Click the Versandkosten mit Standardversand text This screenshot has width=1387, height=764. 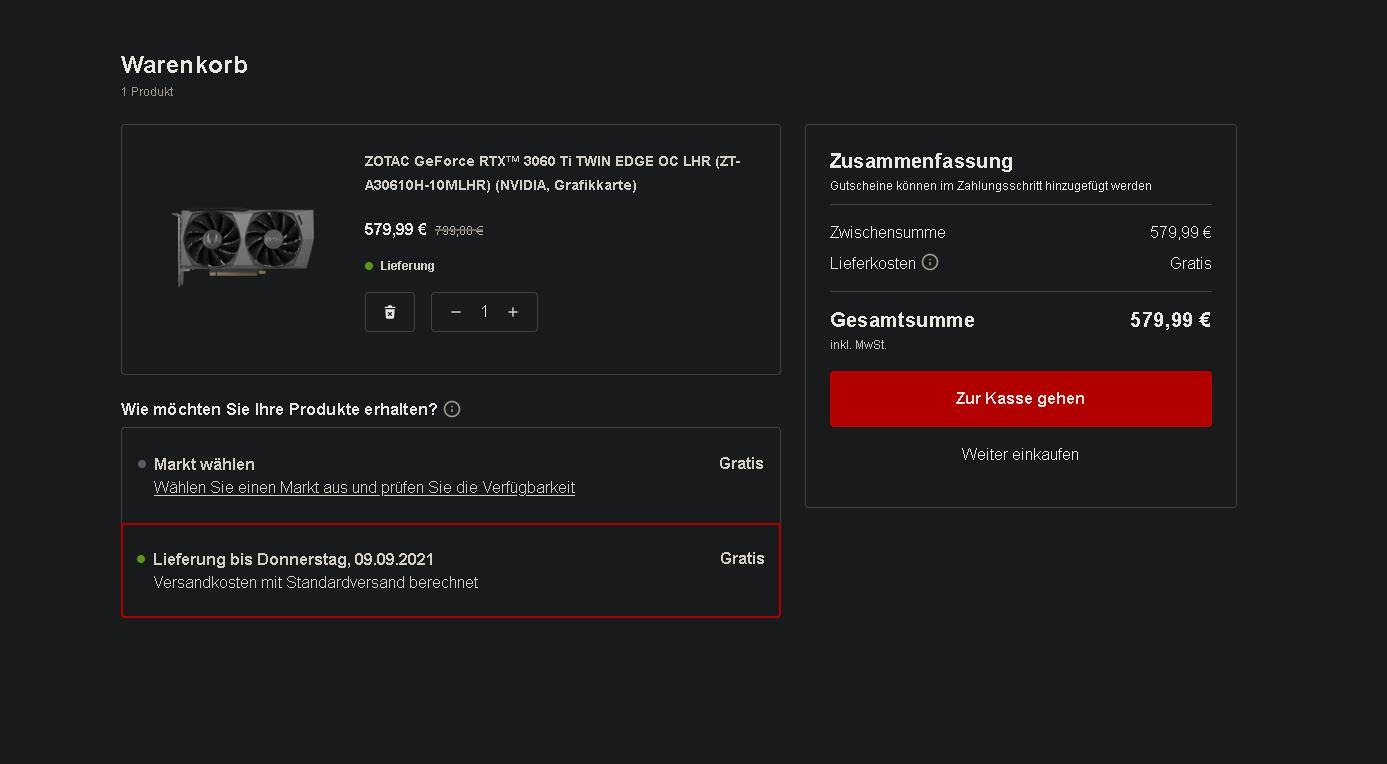pos(316,583)
